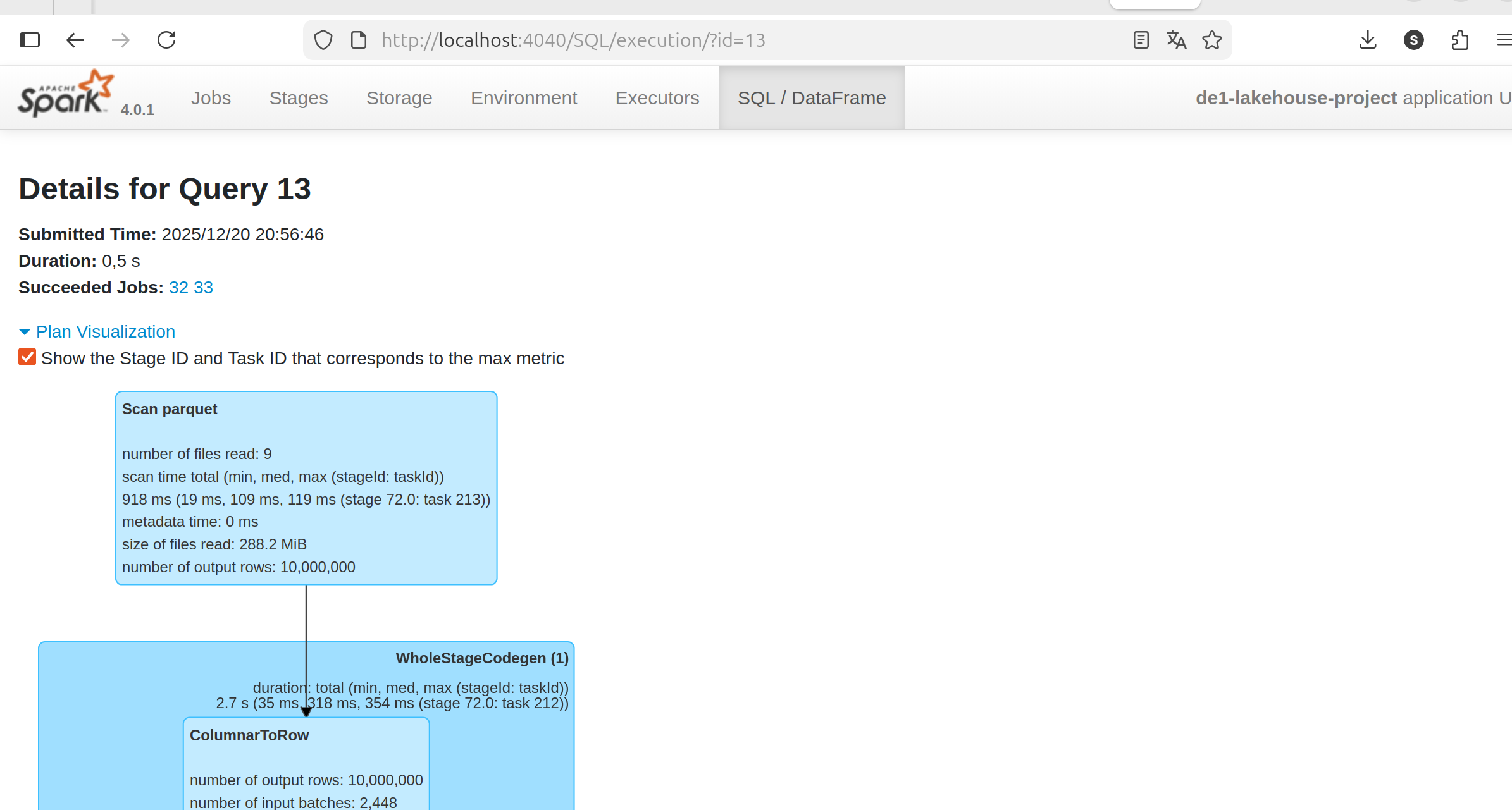Click the tracking protection shield icon
1512x810 pixels.
click(323, 40)
